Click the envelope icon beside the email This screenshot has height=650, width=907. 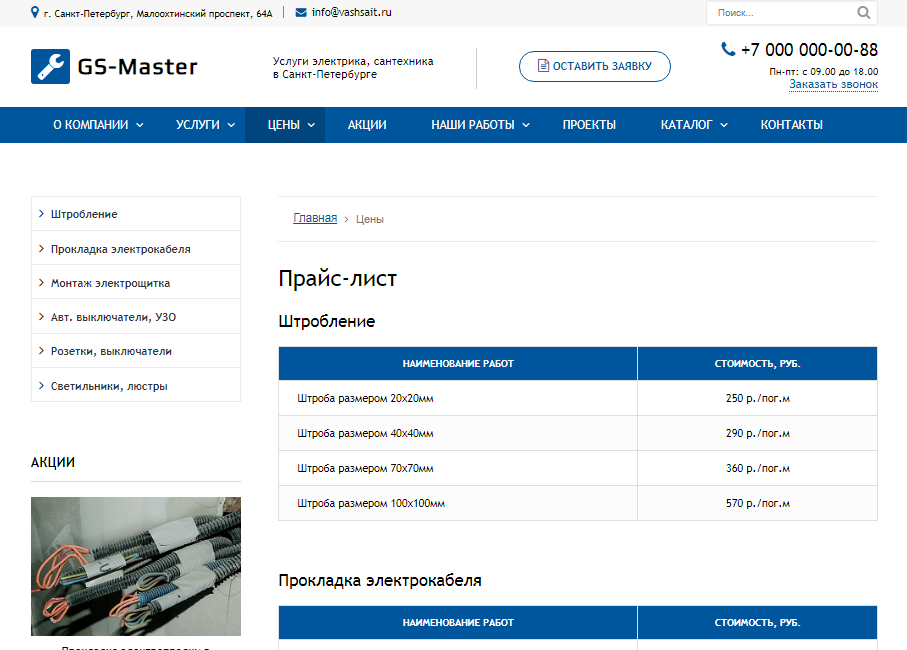(301, 13)
